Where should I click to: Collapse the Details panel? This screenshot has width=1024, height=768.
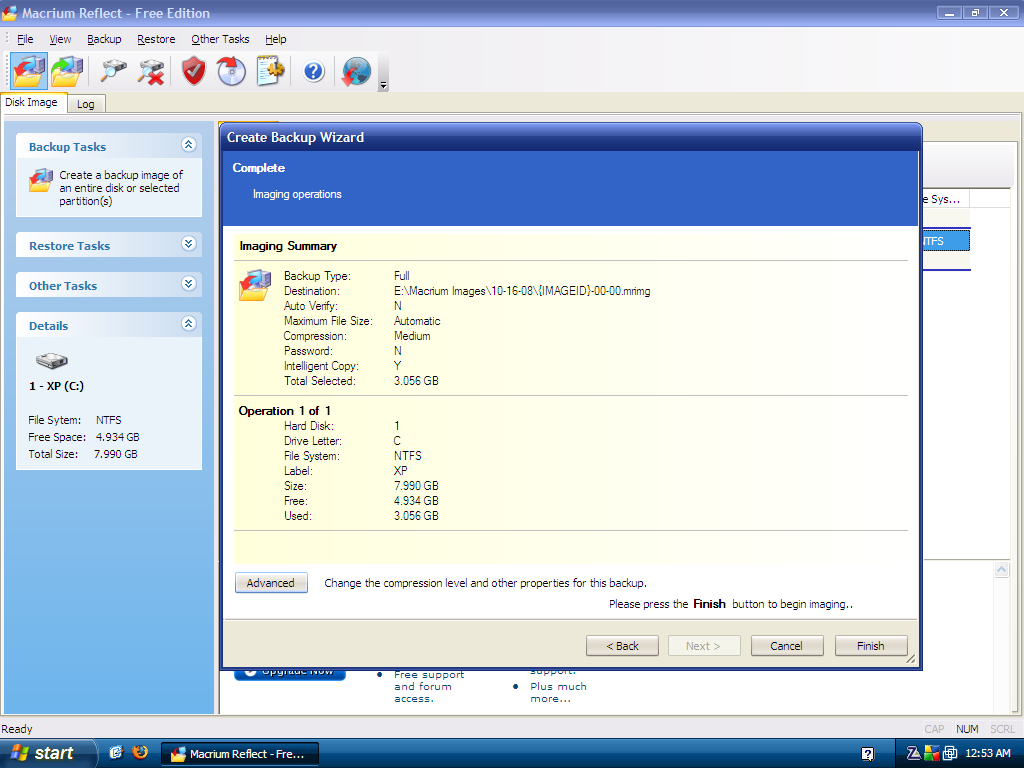[189, 324]
